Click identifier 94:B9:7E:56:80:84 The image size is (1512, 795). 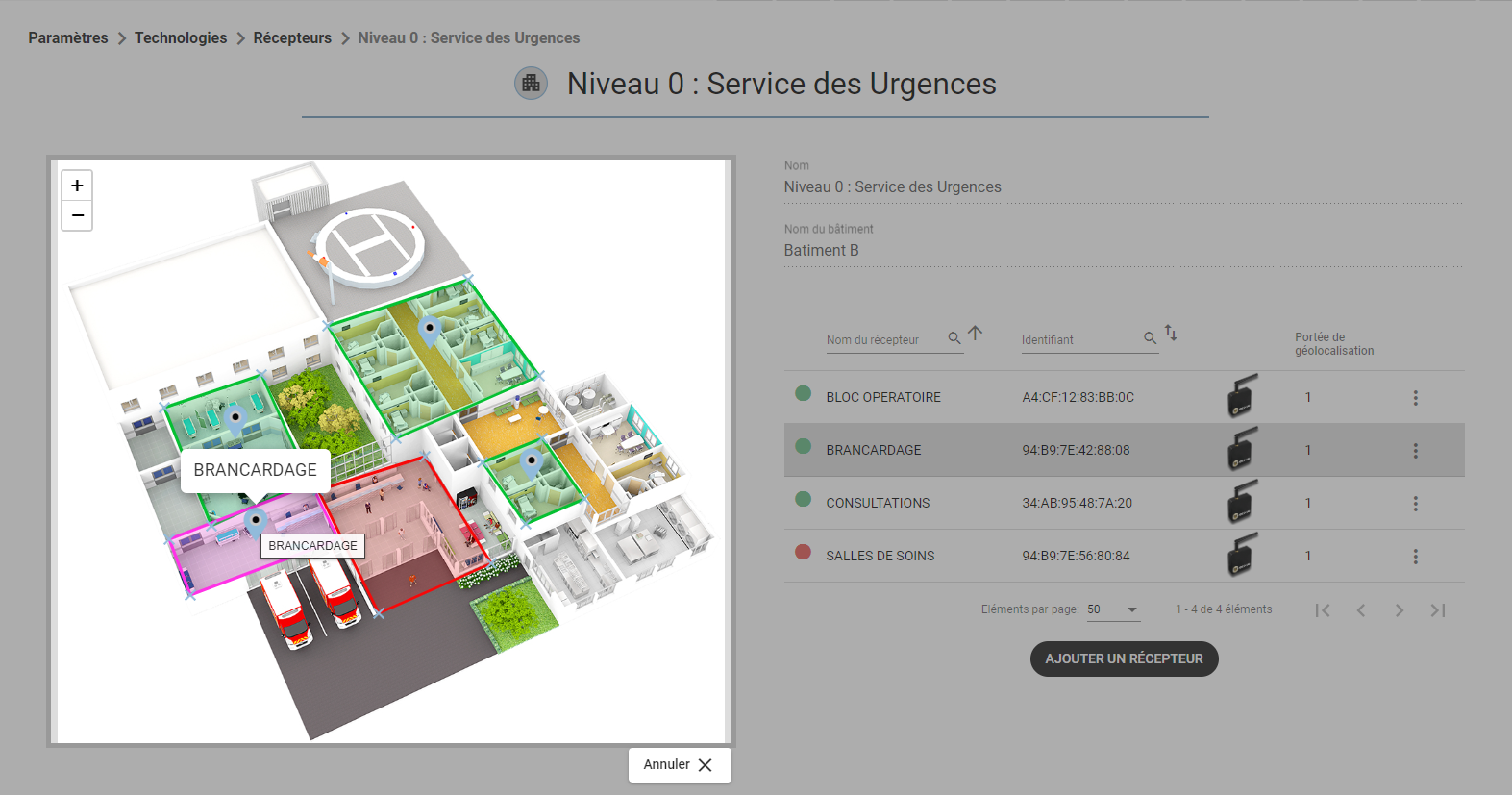[1076, 556]
